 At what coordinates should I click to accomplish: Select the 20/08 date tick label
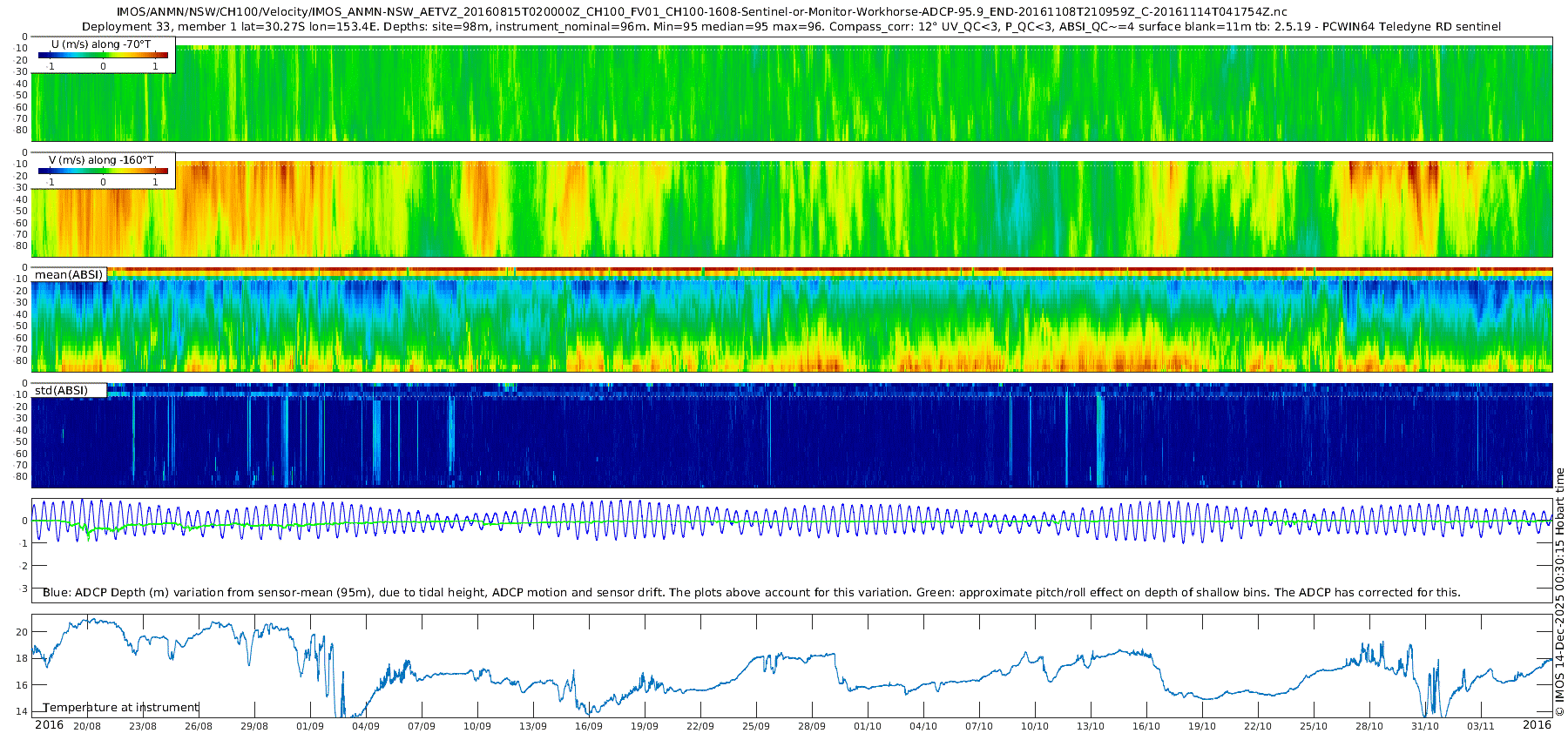87,726
